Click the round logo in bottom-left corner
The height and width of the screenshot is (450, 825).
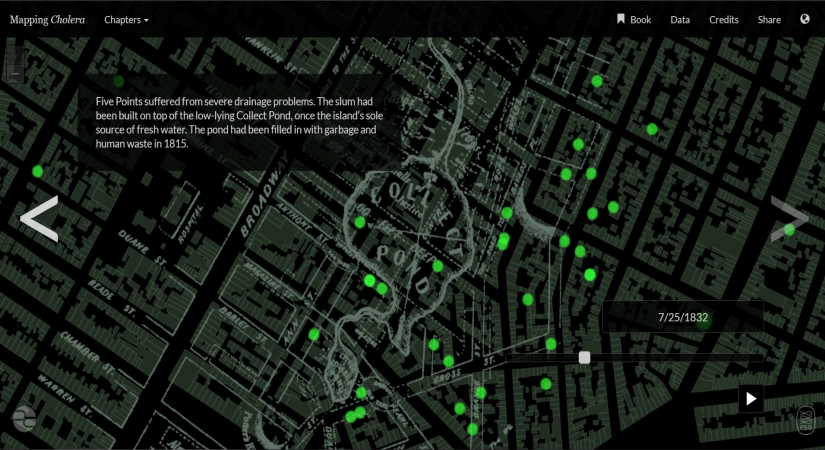[24, 419]
